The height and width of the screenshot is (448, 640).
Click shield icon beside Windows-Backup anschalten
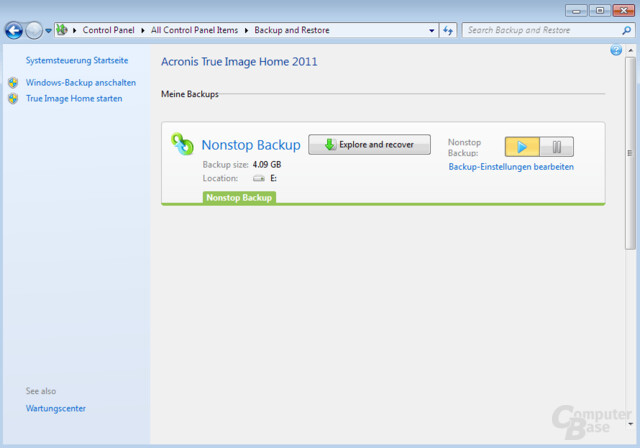[13, 83]
